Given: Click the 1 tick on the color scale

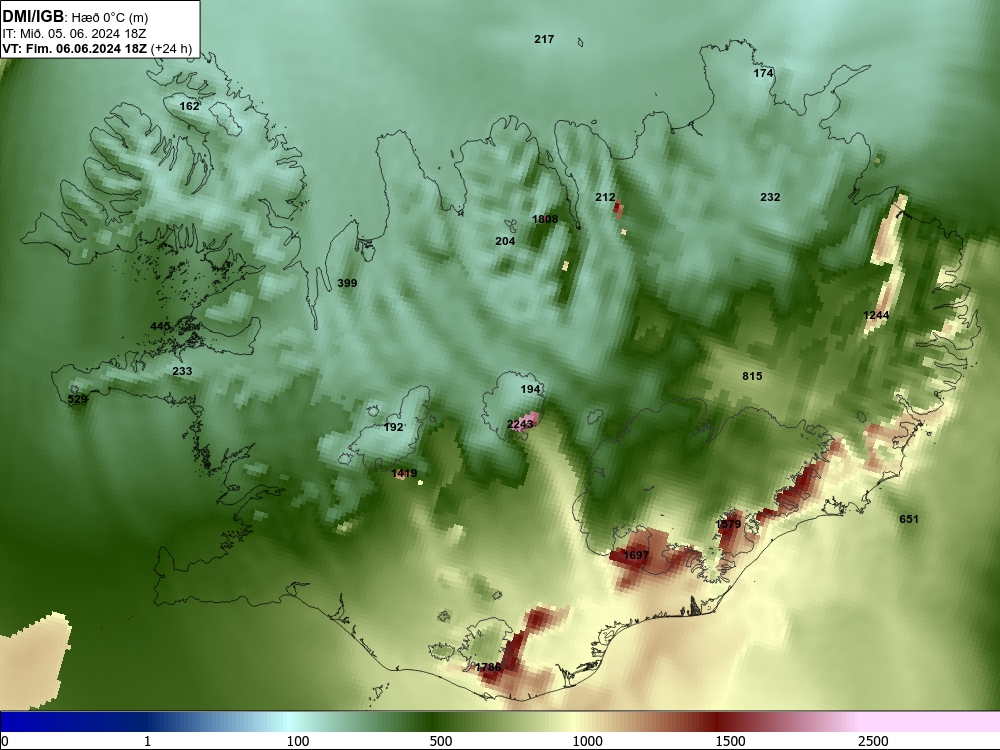Looking at the screenshot, I should click(147, 741).
